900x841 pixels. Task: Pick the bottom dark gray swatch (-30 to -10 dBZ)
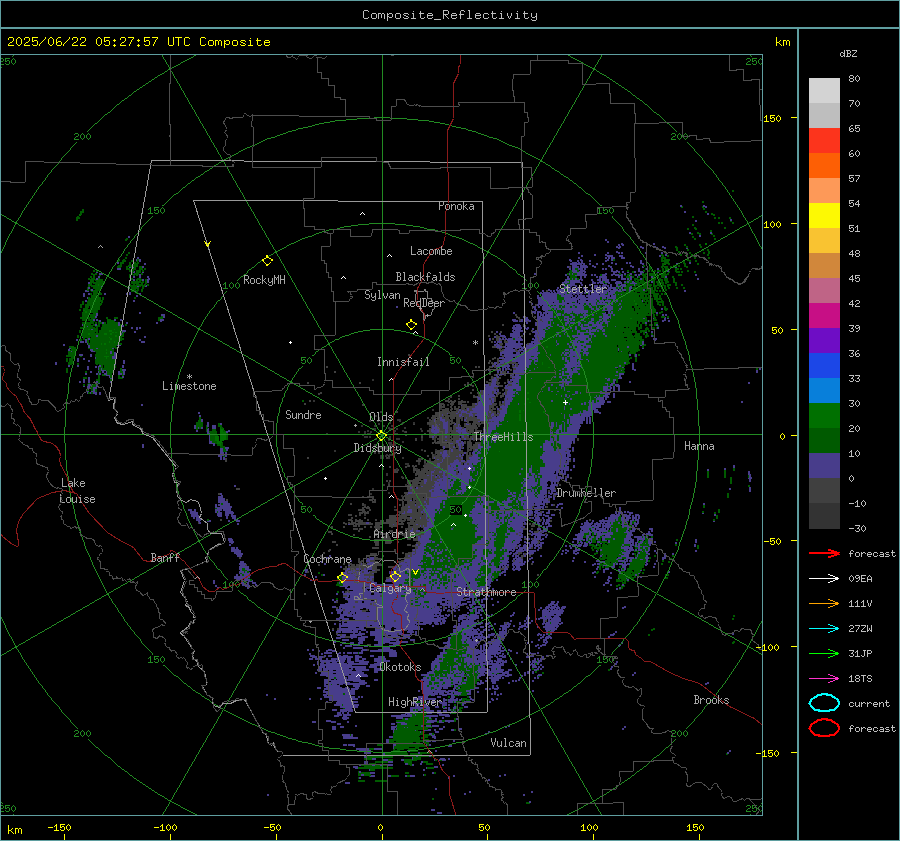pyautogui.click(x=824, y=516)
